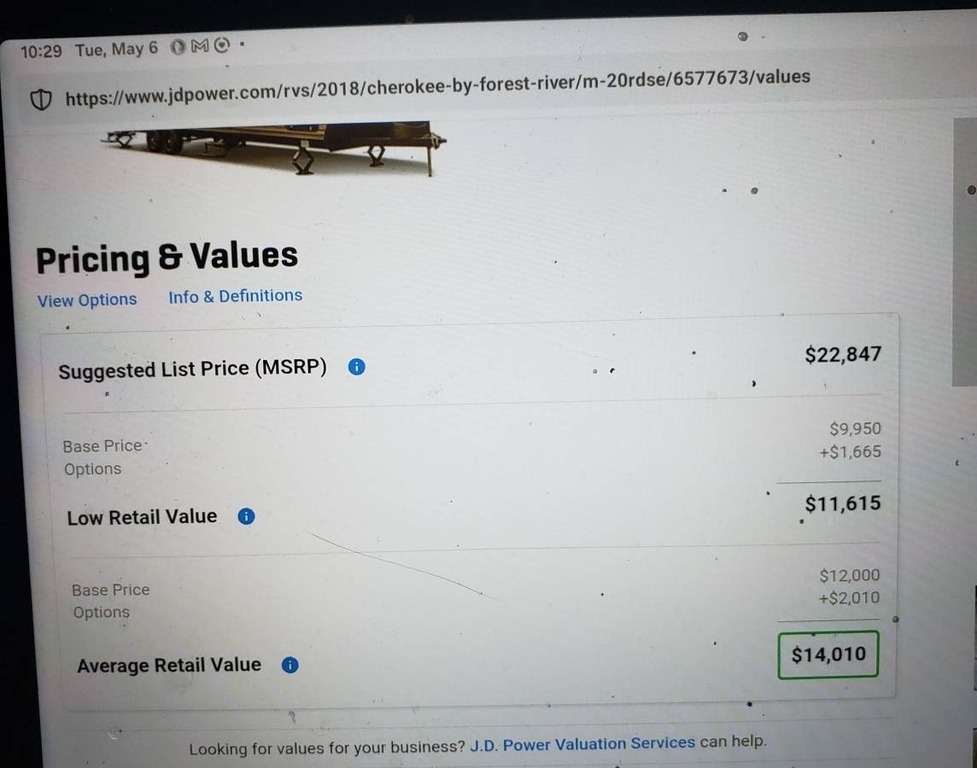The height and width of the screenshot is (768, 977).
Task: Tap the Gmail notification icon in status bar
Action: pyautogui.click(x=200, y=46)
